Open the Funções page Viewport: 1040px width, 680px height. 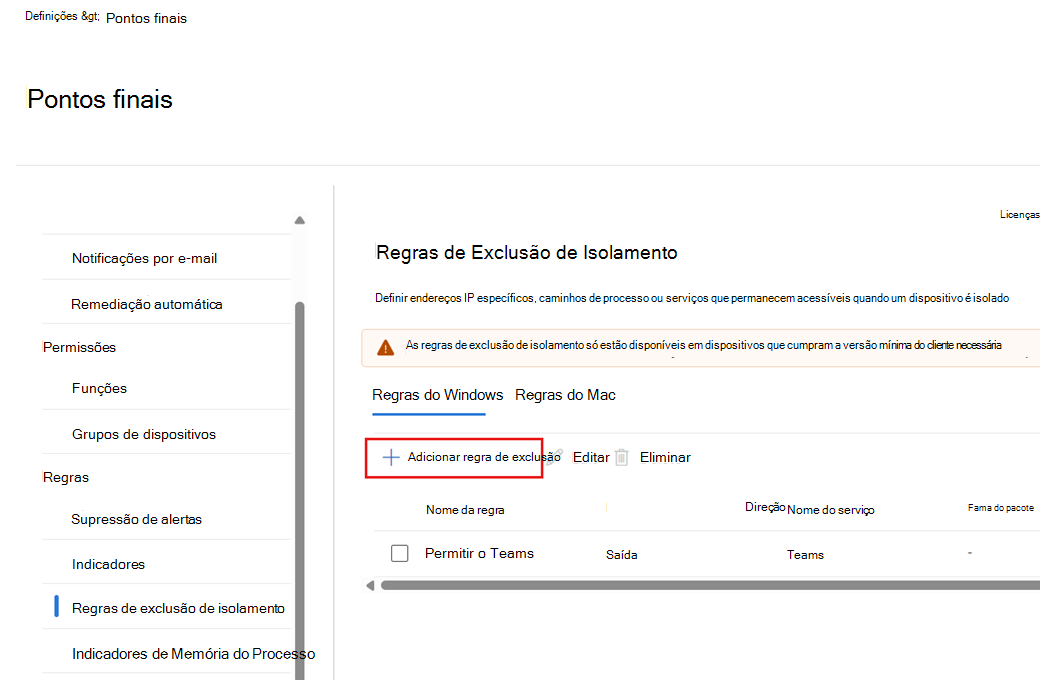click(x=99, y=388)
